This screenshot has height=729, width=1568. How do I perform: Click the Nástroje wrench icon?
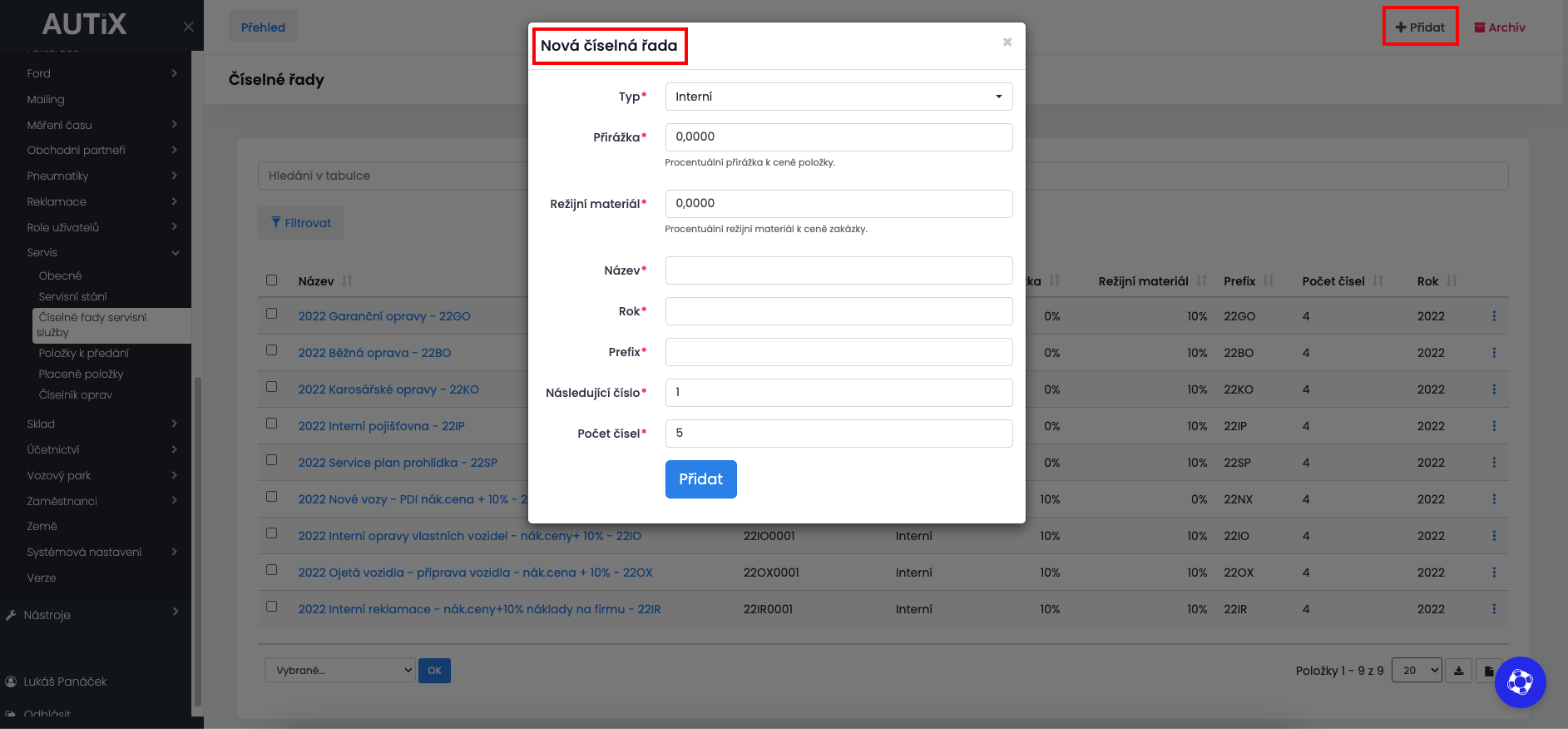pyautogui.click(x=11, y=615)
